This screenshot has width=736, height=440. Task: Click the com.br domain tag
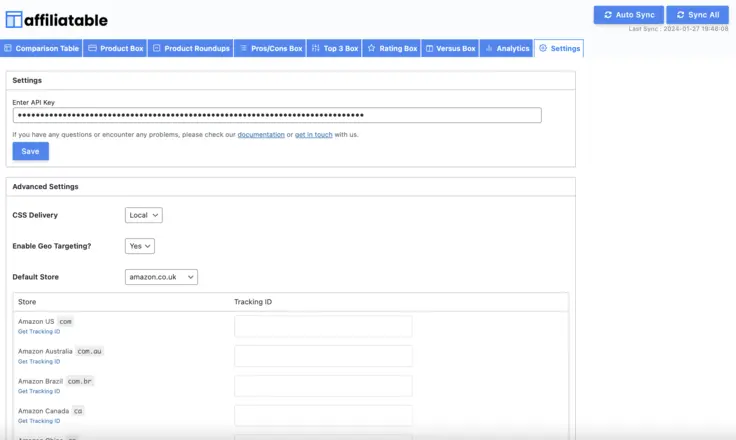tap(80, 381)
